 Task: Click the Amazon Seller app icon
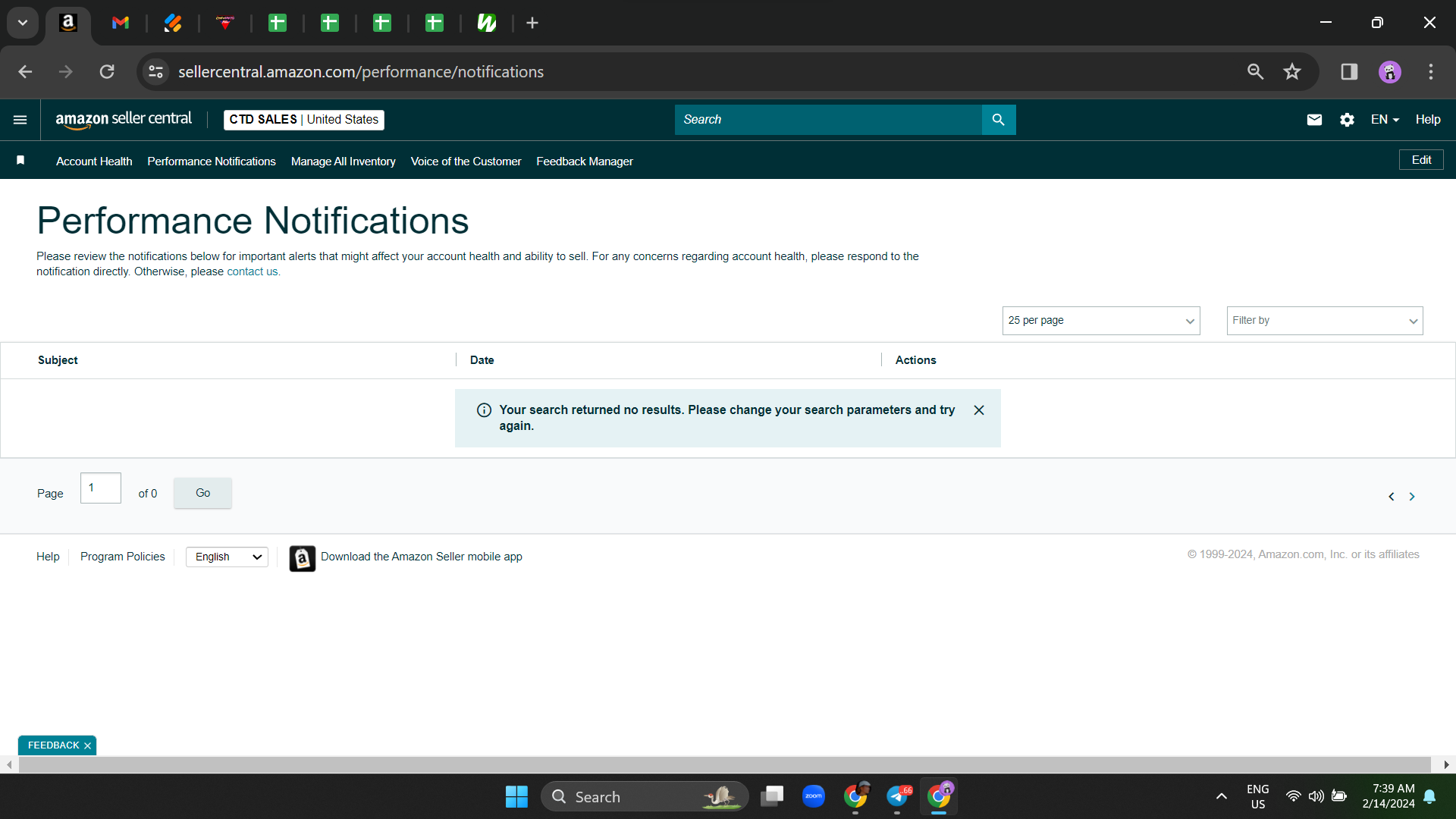click(x=303, y=559)
